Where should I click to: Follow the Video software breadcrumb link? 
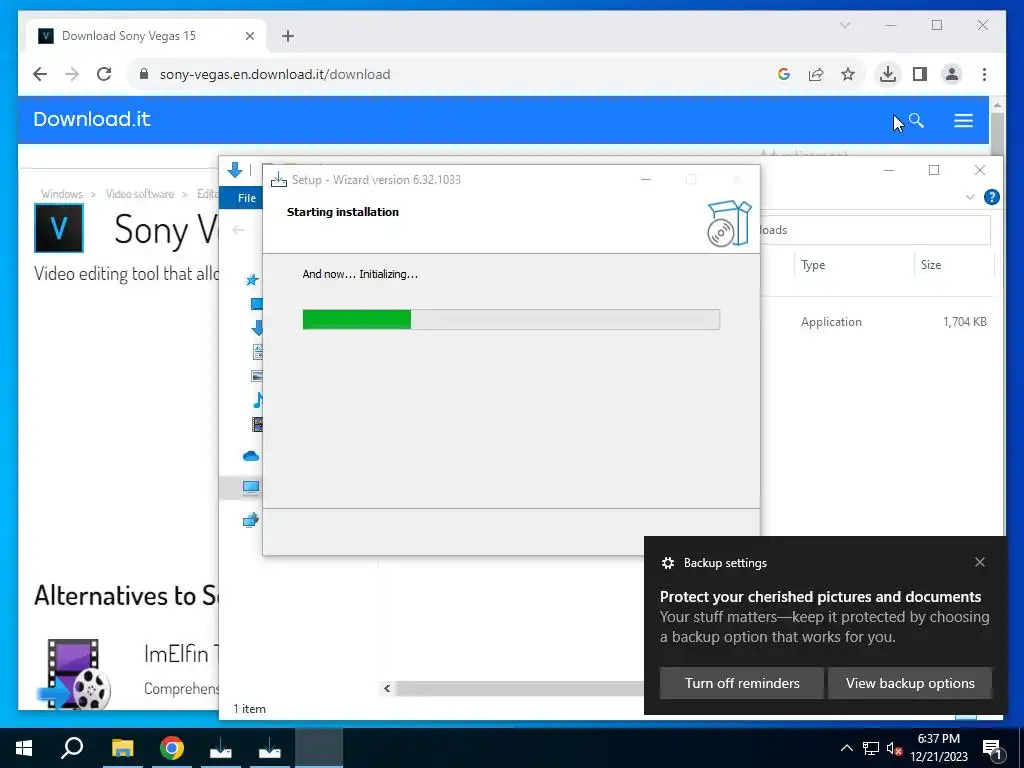[x=140, y=194]
